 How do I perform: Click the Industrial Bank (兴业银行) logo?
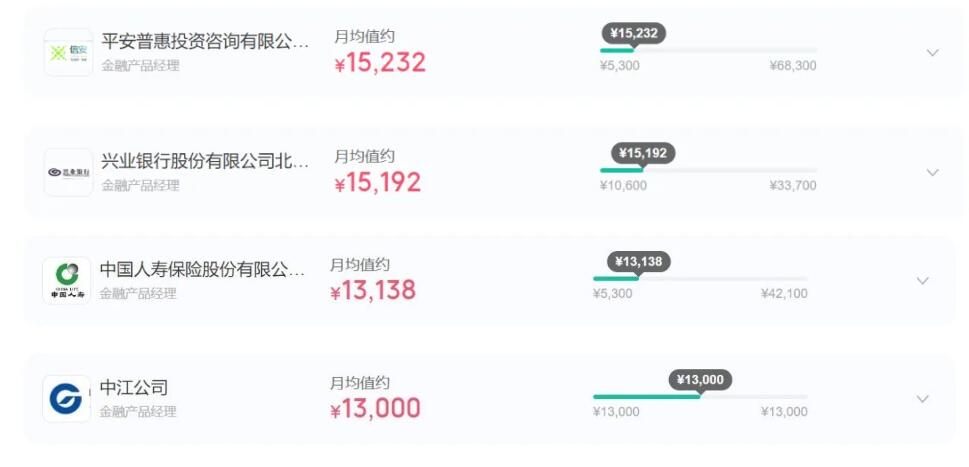point(68,172)
